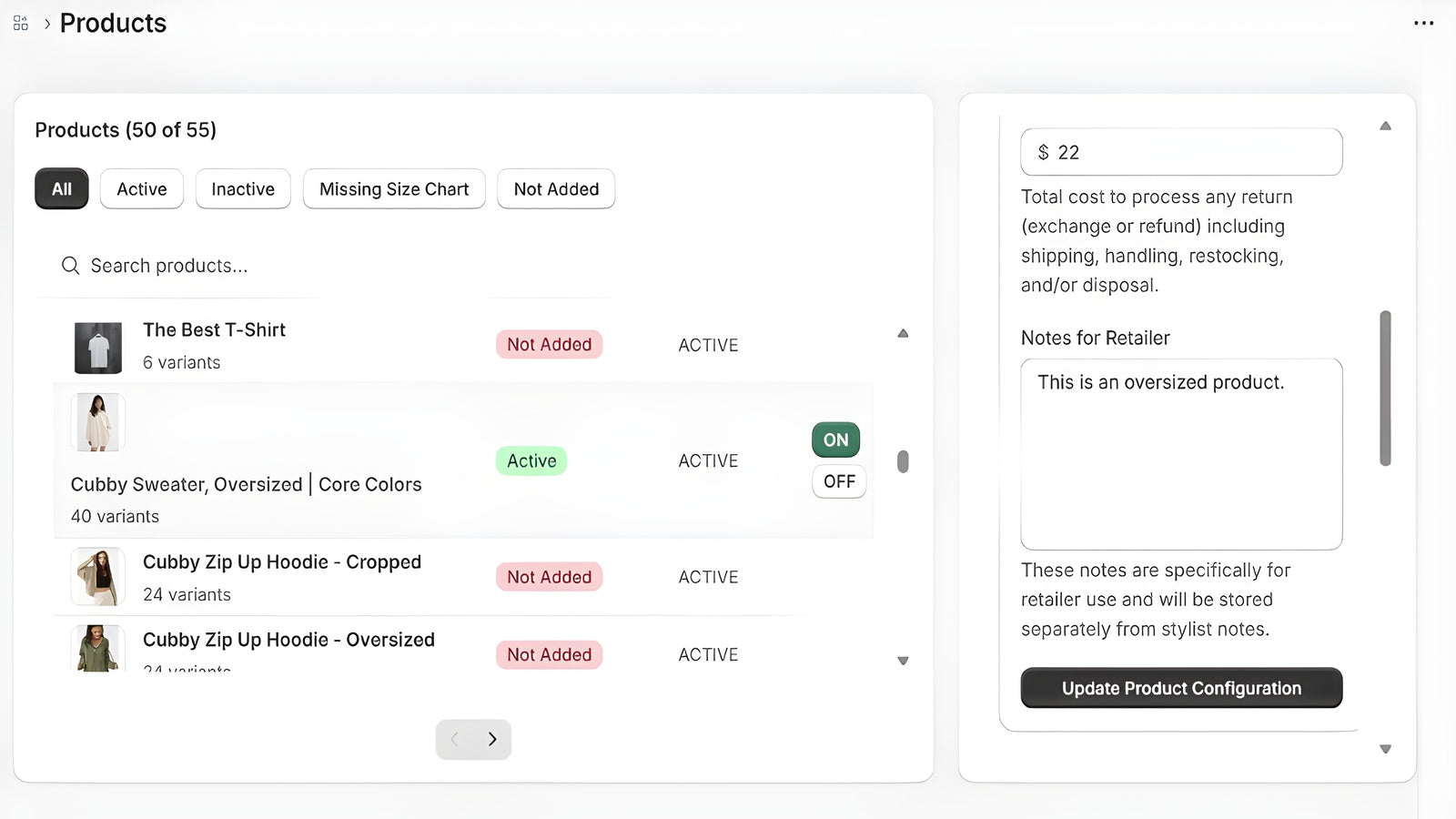Turn ON the Cubby Sweater product
The height and width of the screenshot is (819, 1456).
point(835,440)
